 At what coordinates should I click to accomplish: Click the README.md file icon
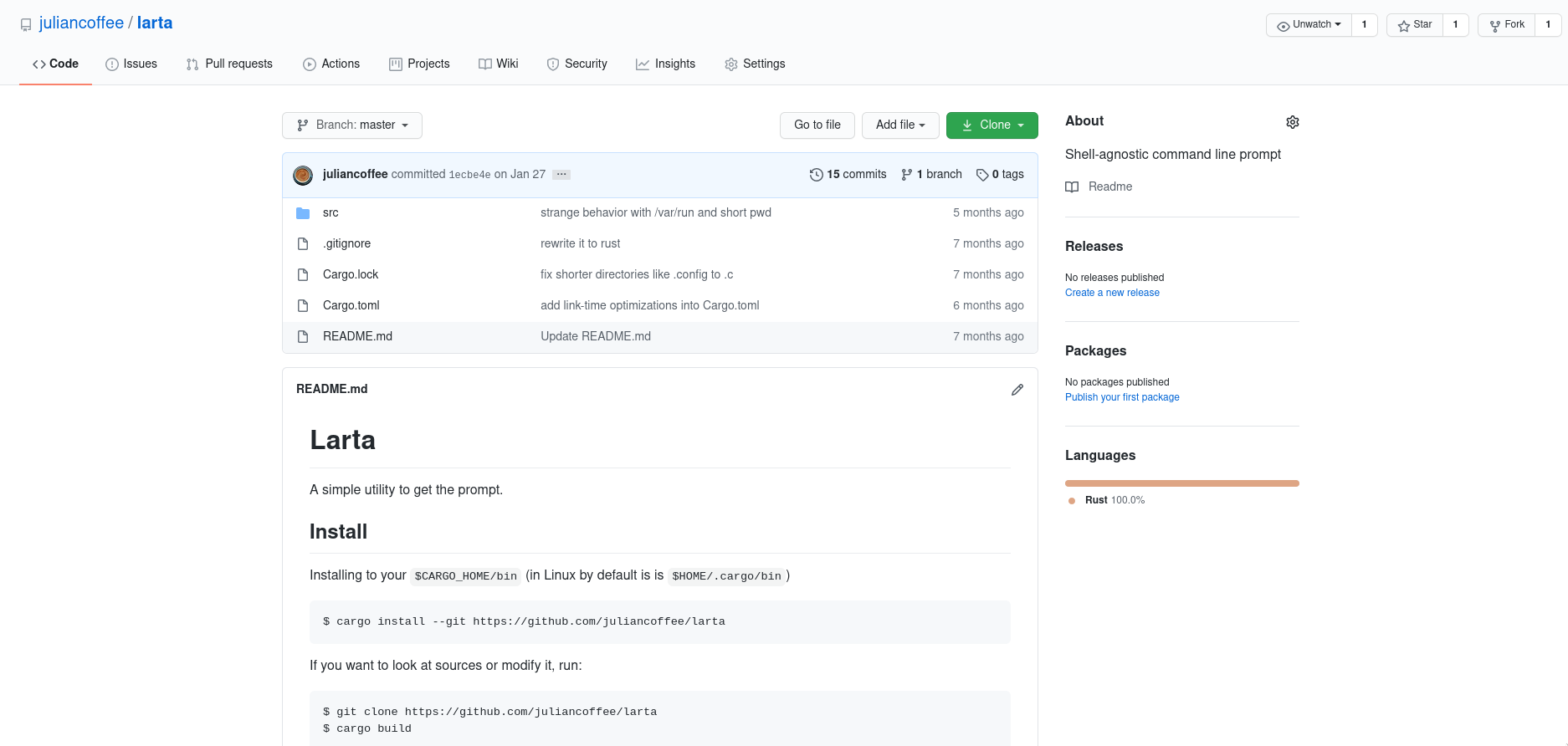pyautogui.click(x=303, y=337)
